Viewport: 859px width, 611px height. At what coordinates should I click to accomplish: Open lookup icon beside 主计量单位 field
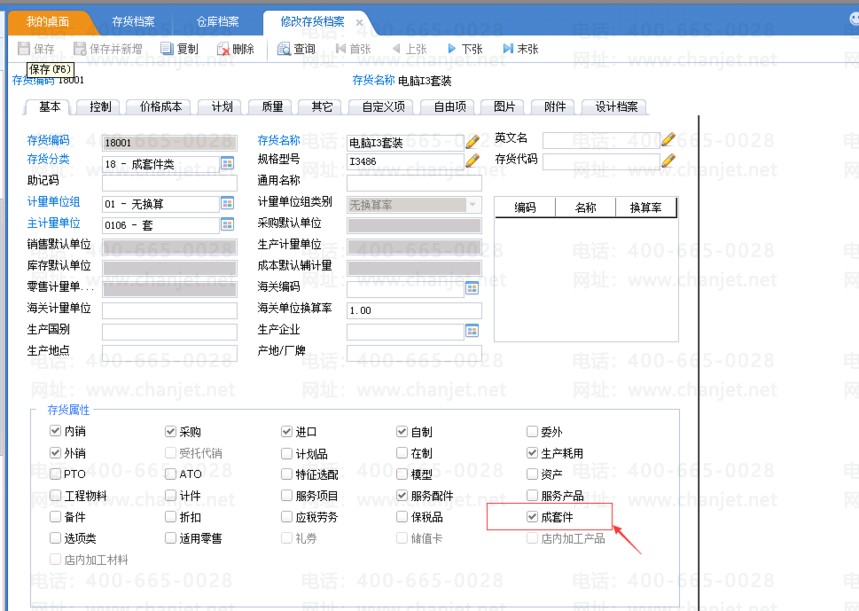[227, 224]
